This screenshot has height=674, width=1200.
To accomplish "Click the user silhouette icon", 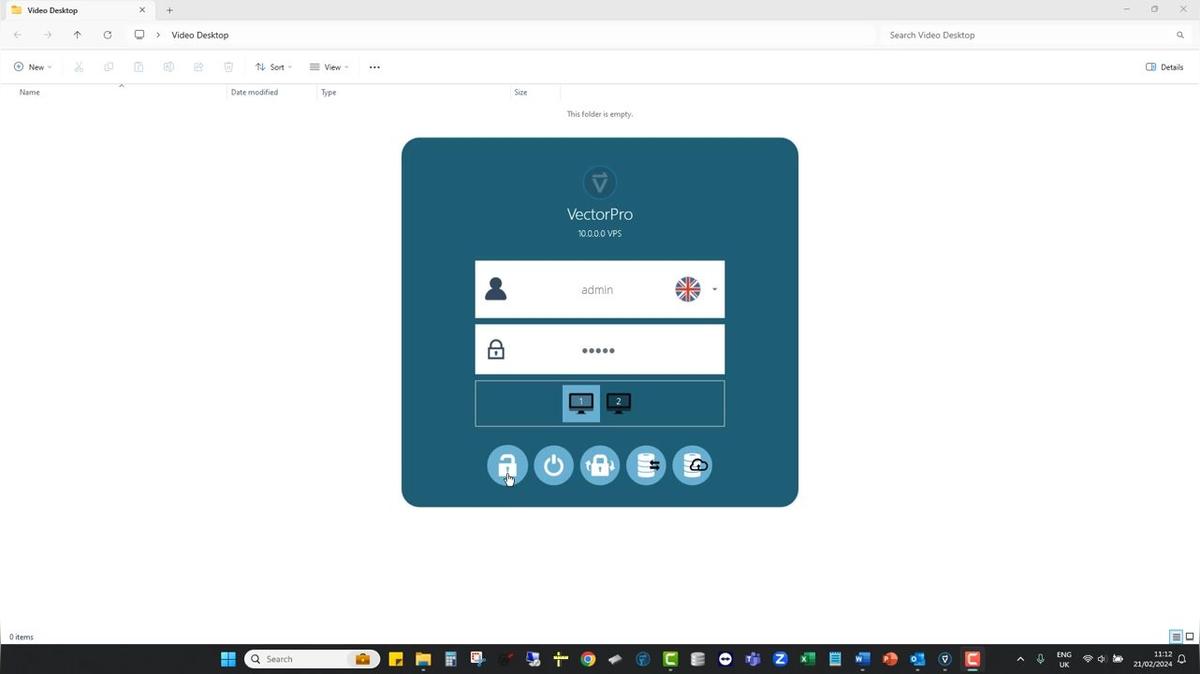I will click(x=495, y=290).
